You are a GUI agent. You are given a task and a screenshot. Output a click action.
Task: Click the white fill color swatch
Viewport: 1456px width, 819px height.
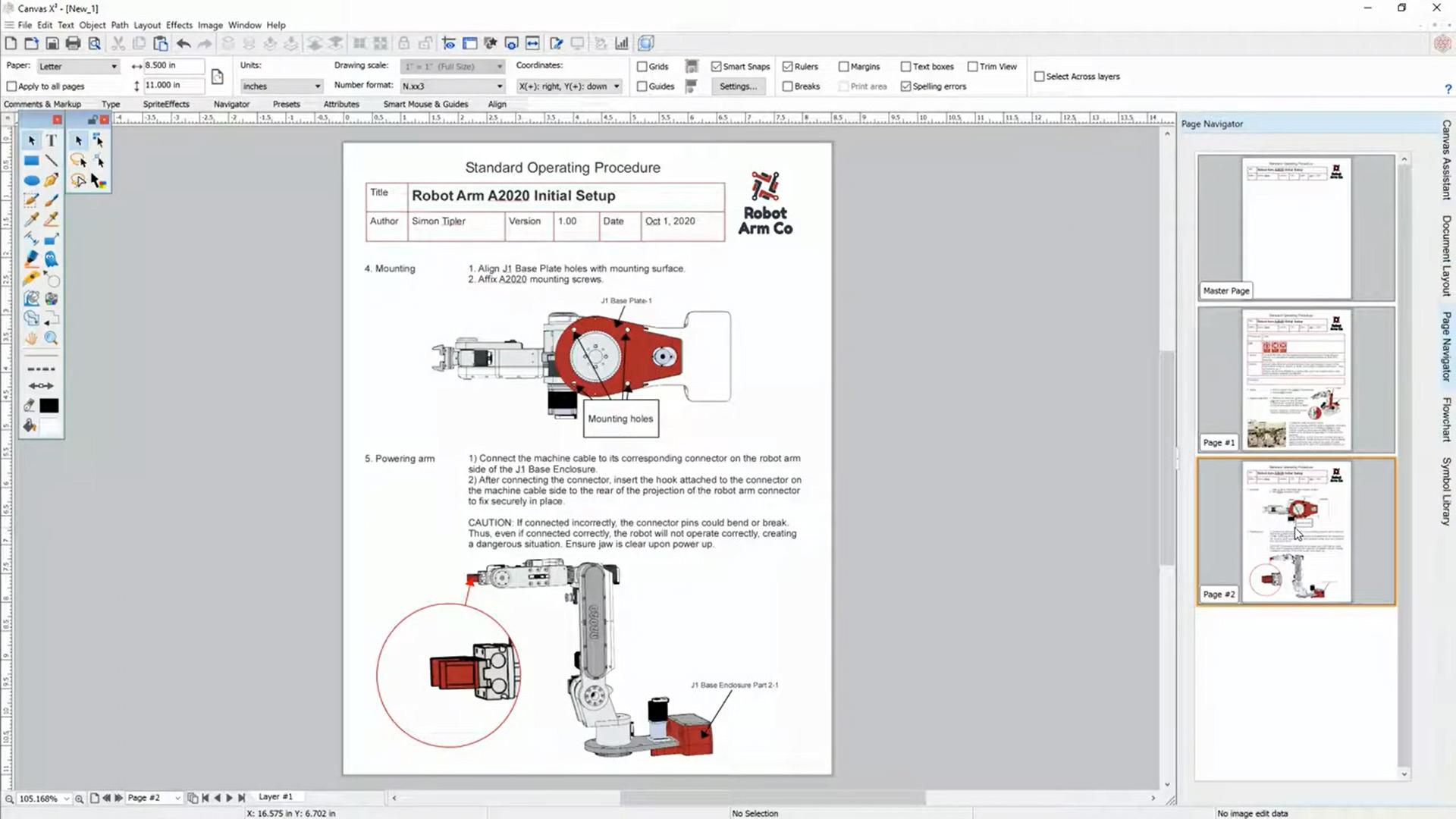[50, 426]
